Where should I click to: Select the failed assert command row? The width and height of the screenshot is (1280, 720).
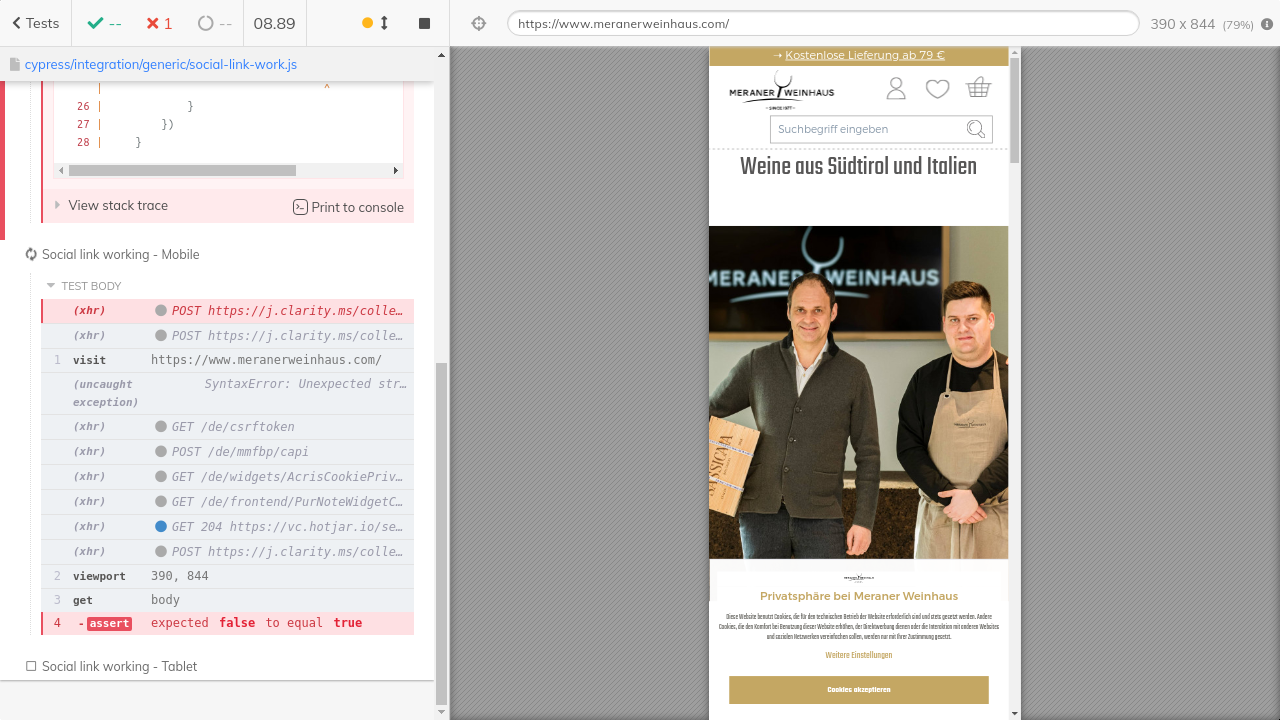point(228,623)
